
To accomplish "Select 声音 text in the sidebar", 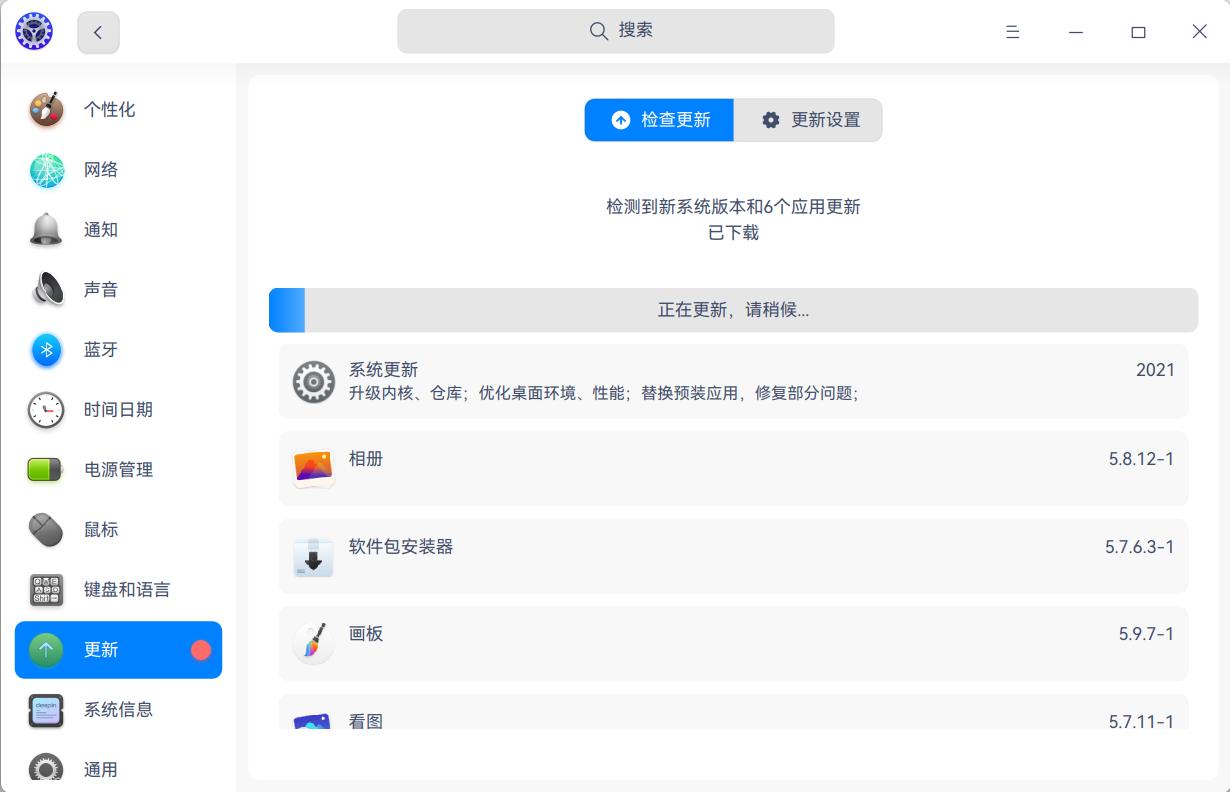I will coord(101,290).
